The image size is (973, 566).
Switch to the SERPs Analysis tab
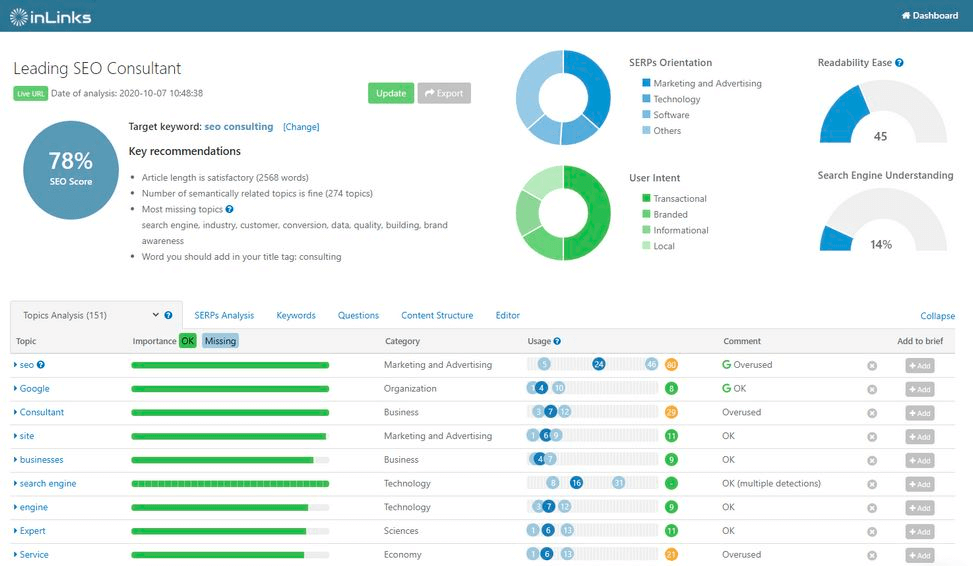[224, 316]
